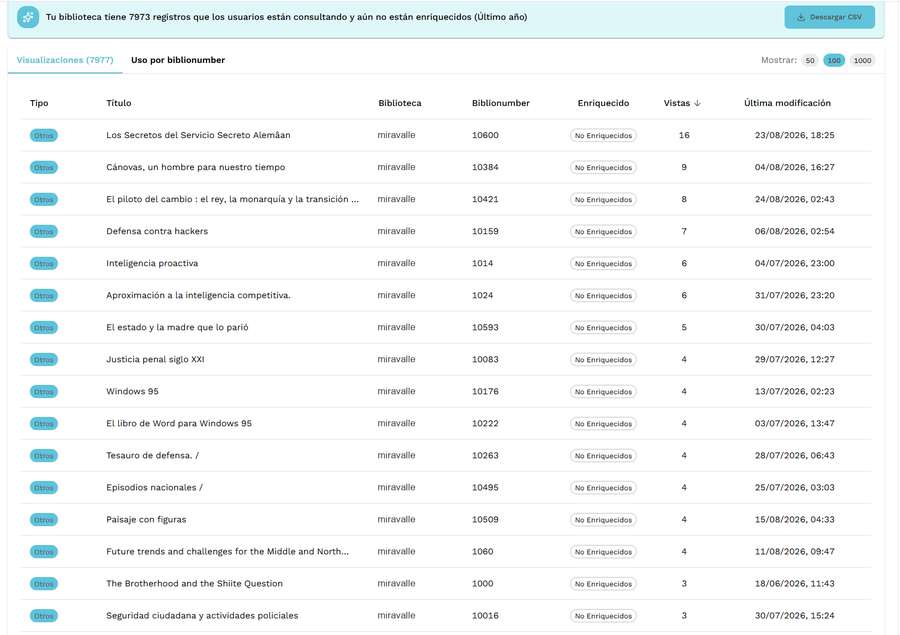Click the enrichment sparkle icon in banner
Screen dimensions: 900x635
[28, 17]
